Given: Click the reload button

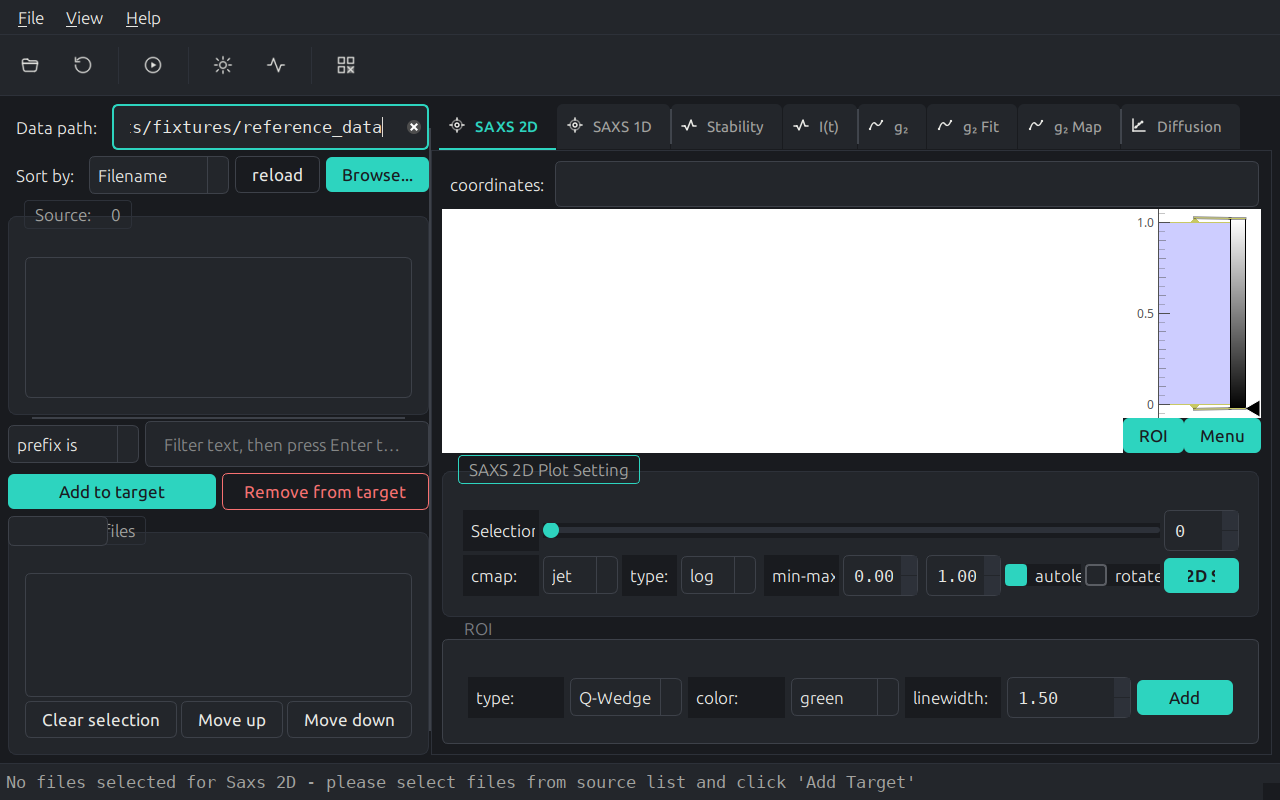Looking at the screenshot, I should pos(277,175).
